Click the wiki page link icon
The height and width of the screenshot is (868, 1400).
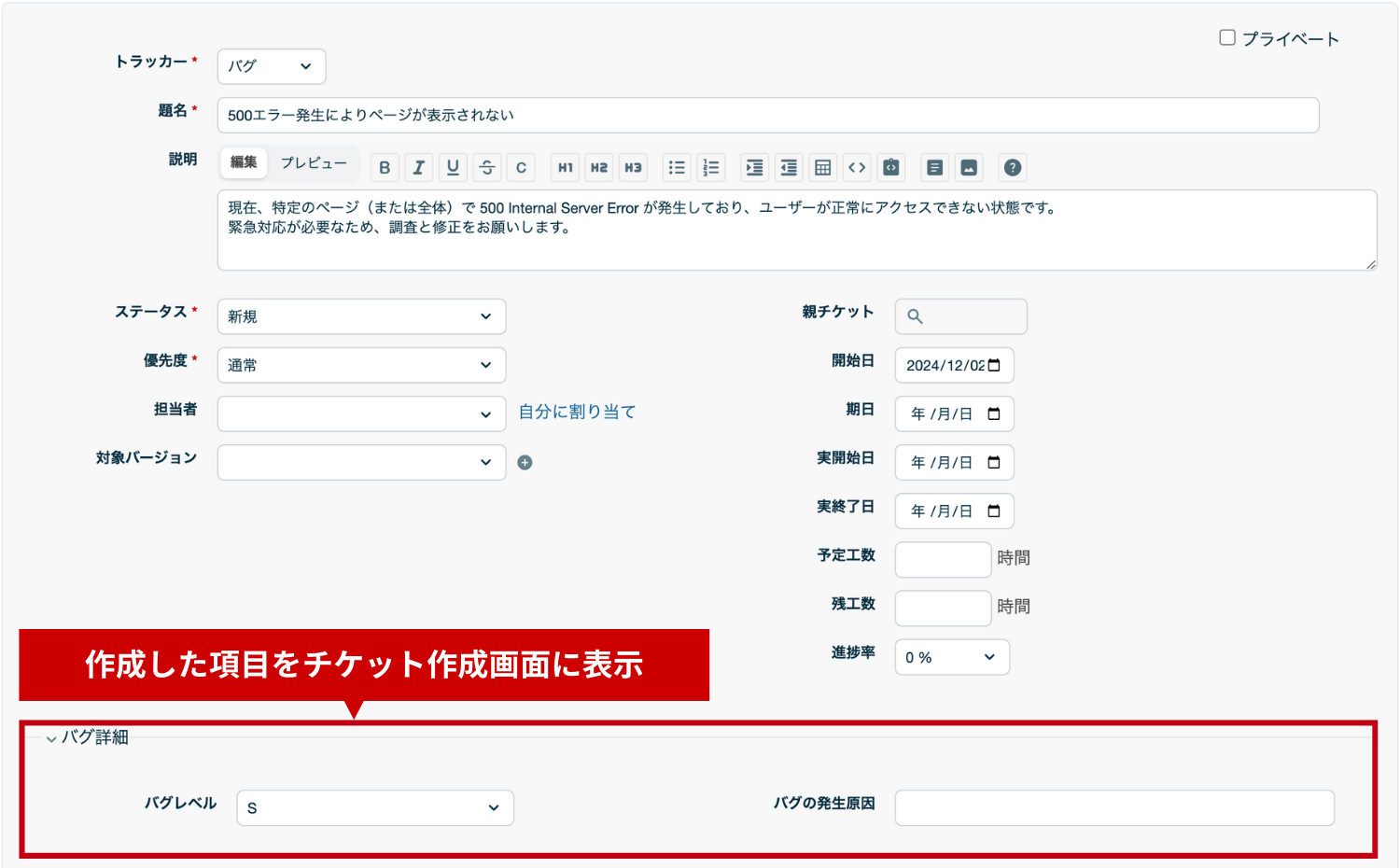[x=934, y=168]
